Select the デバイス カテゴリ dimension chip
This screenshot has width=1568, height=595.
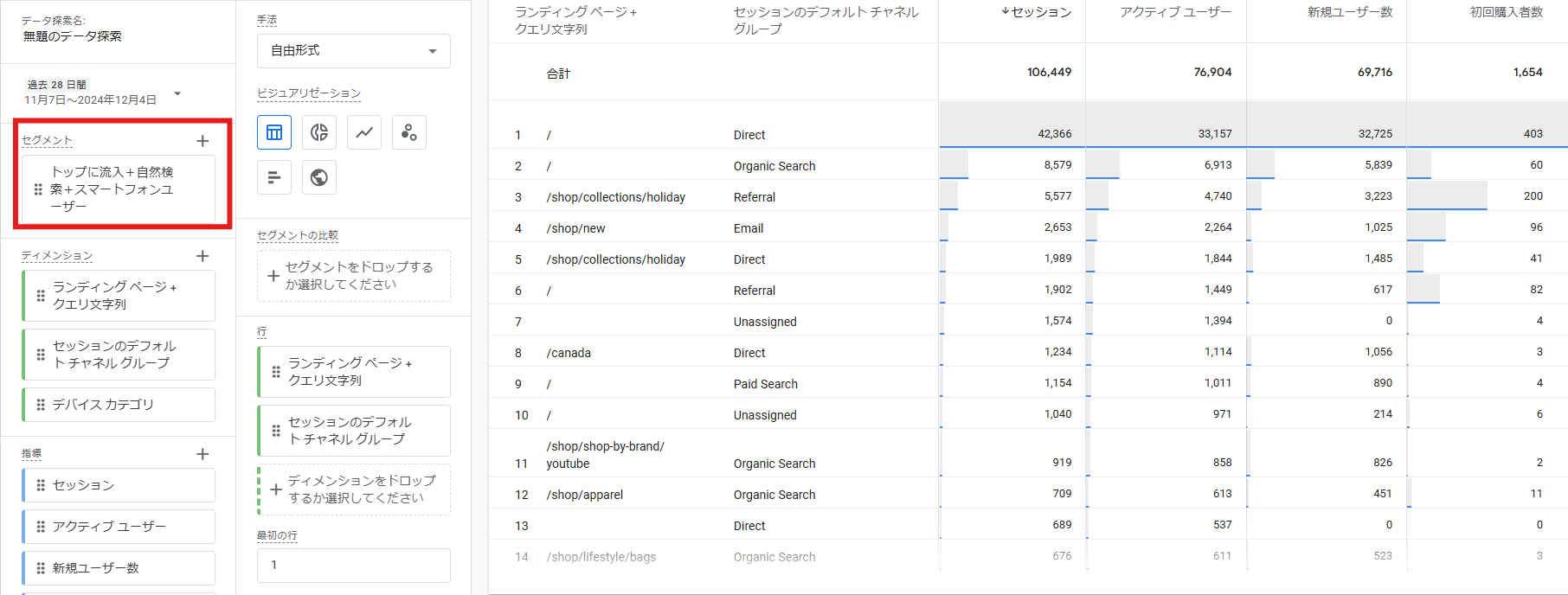click(119, 405)
